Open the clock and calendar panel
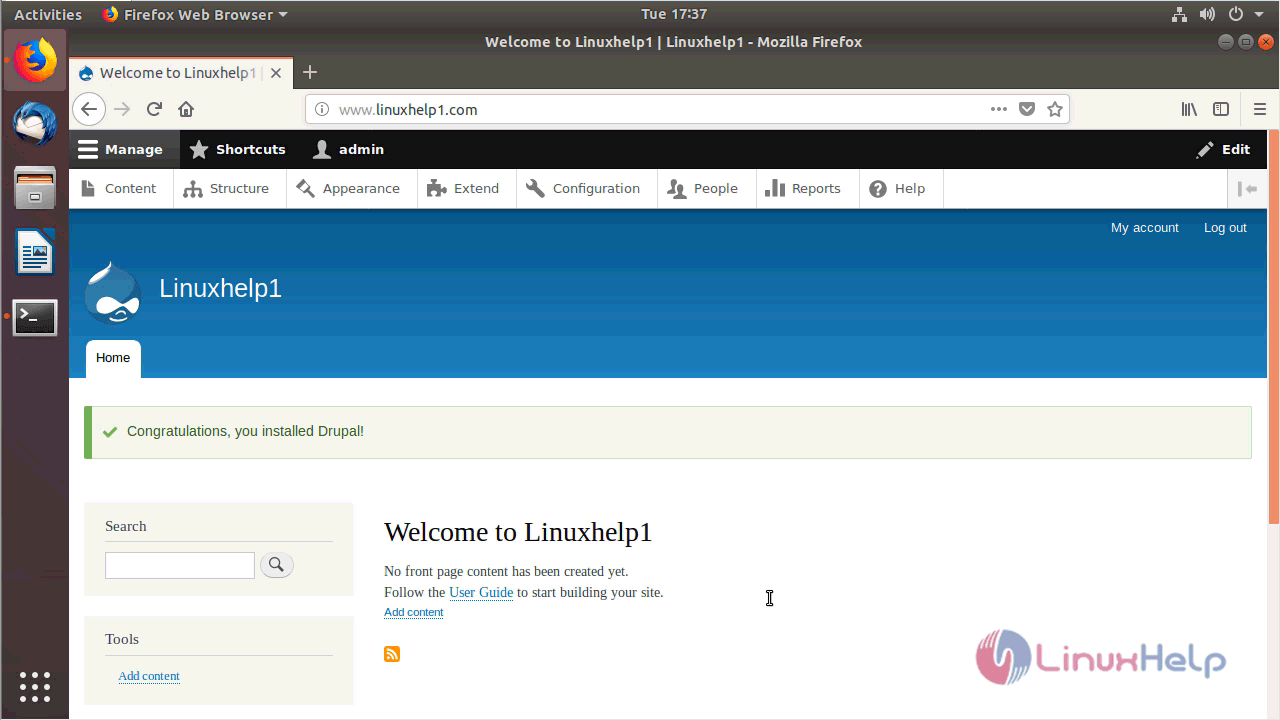Viewport: 1280px width, 720px height. (674, 14)
